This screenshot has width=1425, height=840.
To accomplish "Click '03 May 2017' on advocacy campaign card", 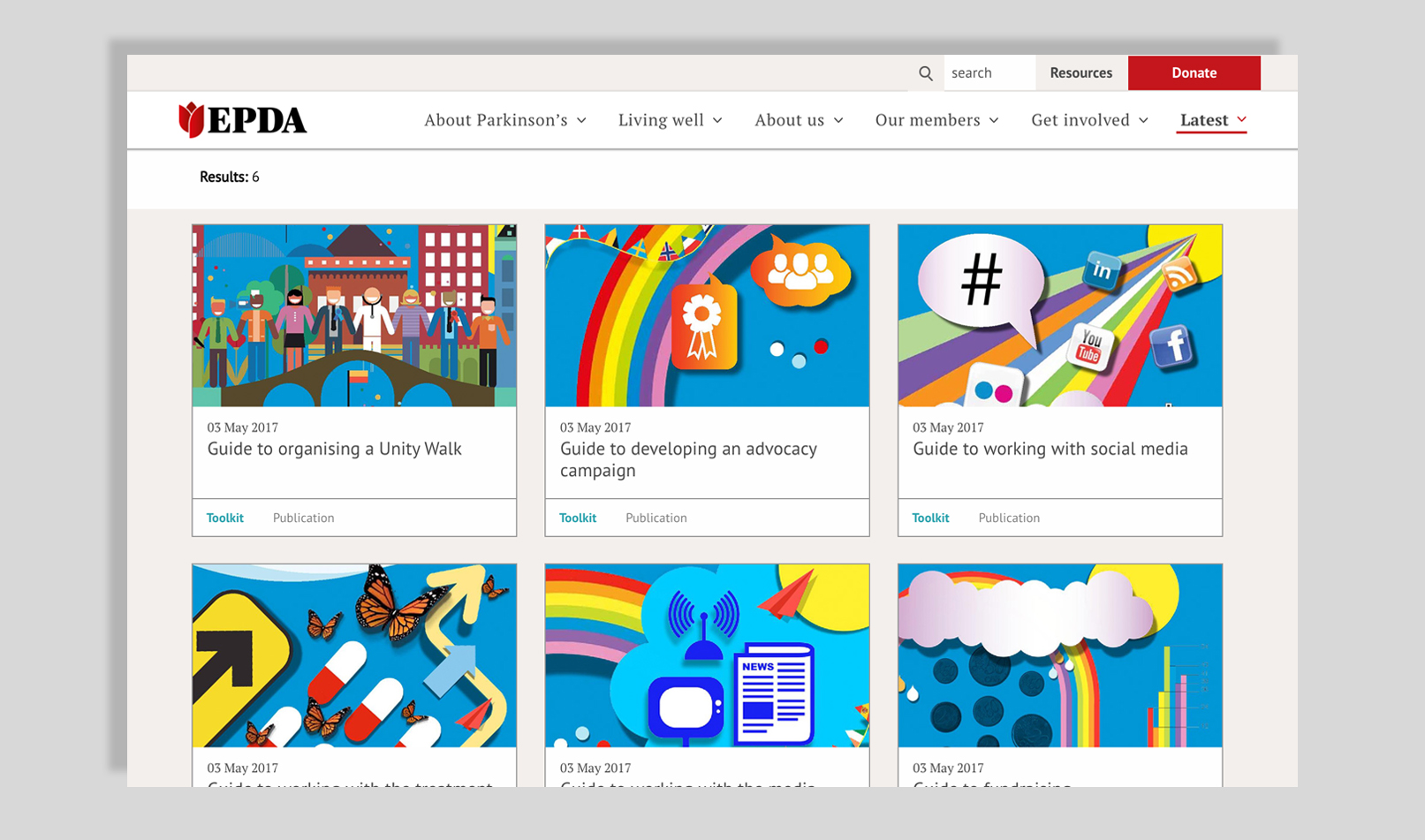I will point(595,428).
